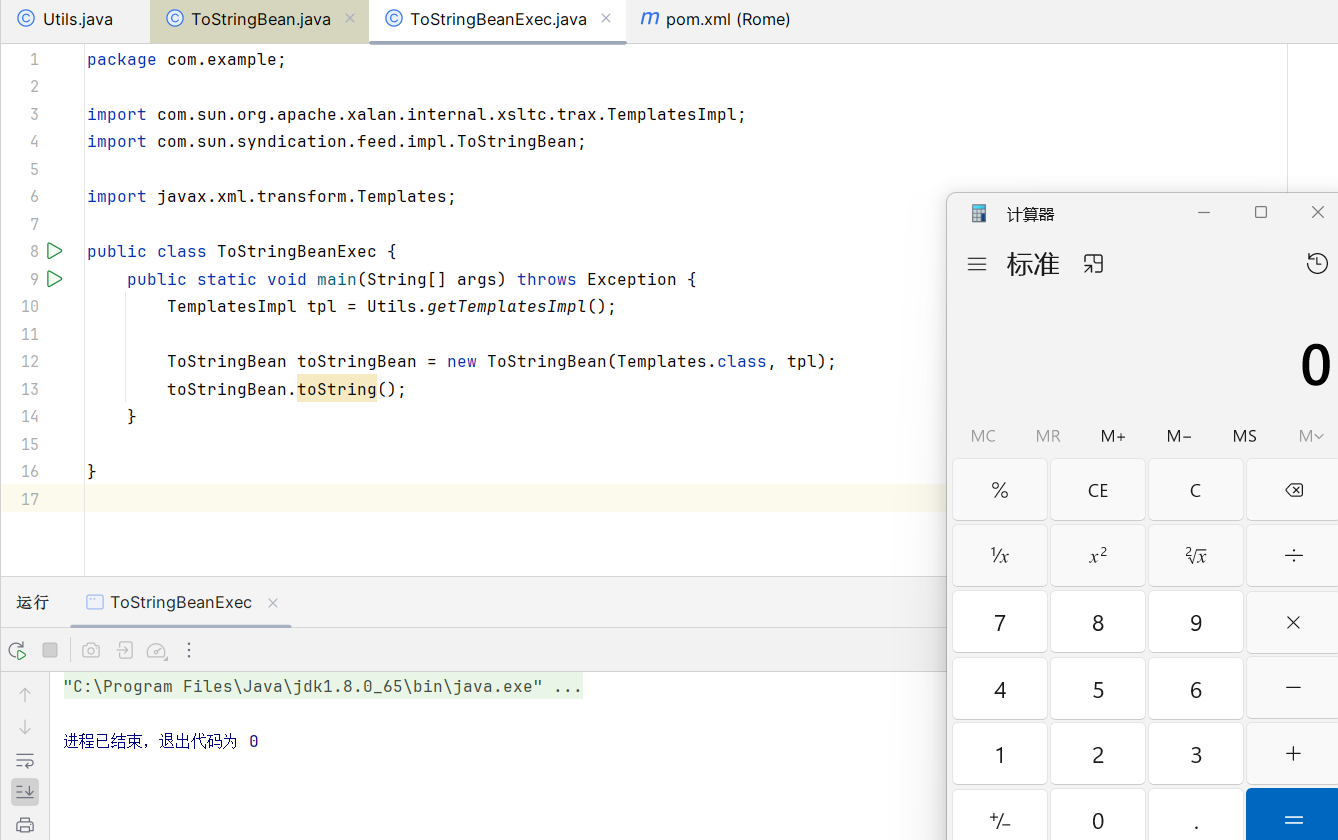Click MS memory store in Calculator

point(1245,436)
